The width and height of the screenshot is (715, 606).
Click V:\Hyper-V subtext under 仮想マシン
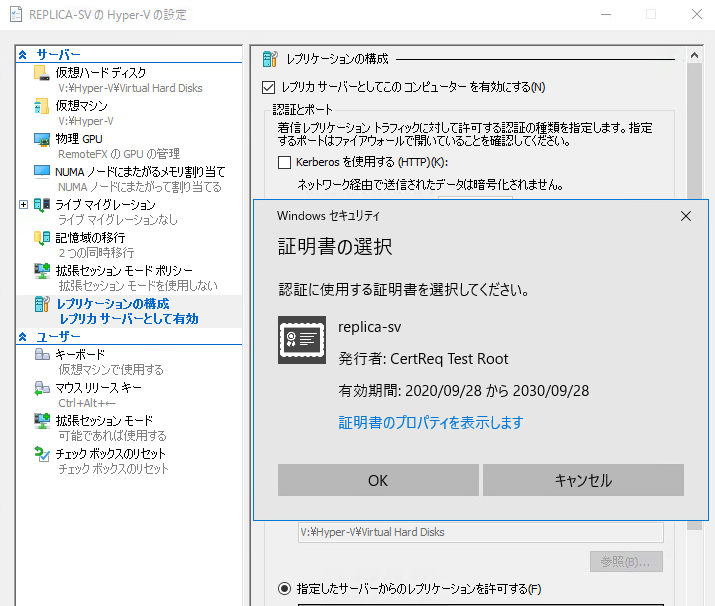(x=86, y=121)
